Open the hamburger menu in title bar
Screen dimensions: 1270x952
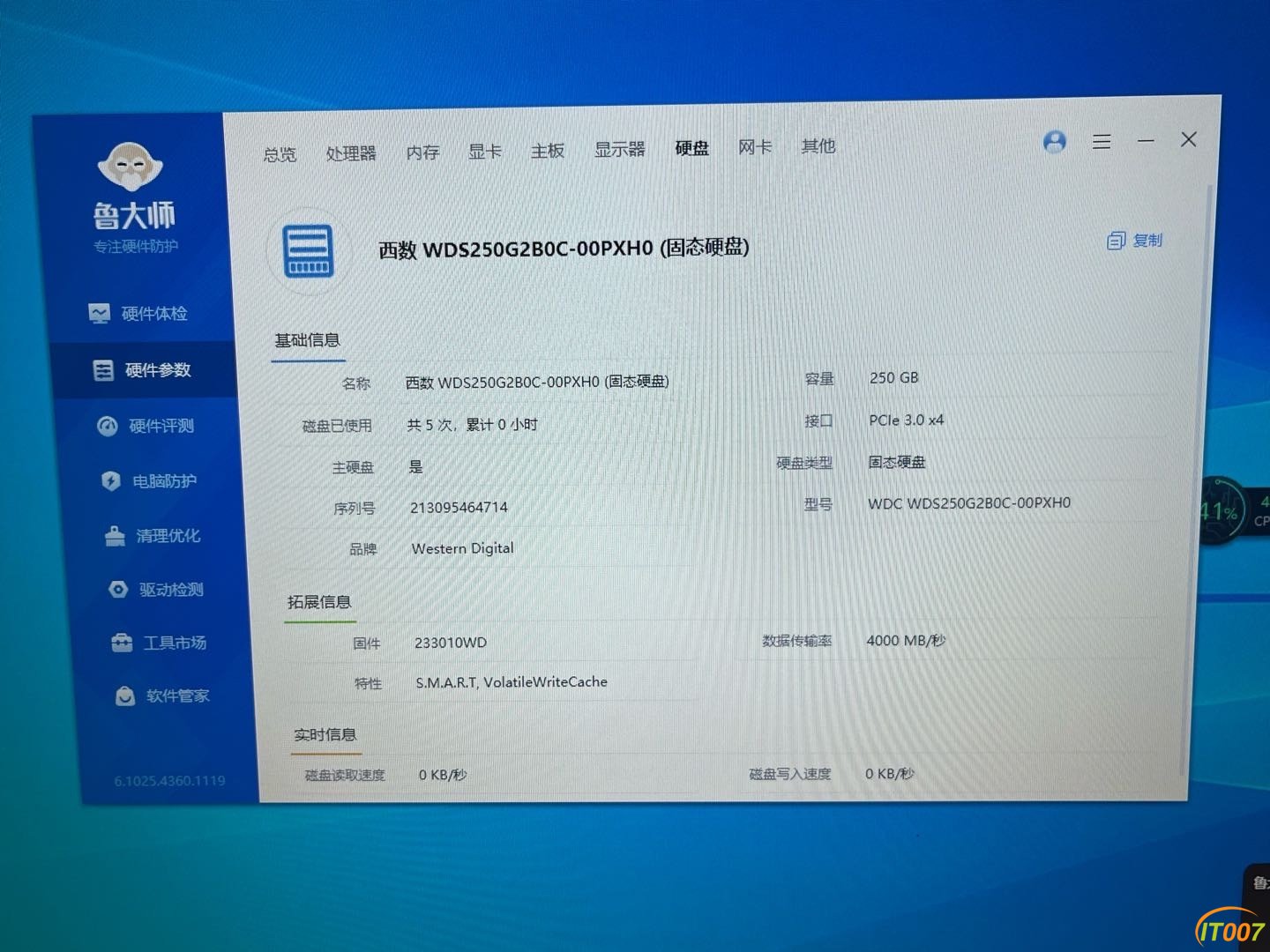click(1102, 141)
